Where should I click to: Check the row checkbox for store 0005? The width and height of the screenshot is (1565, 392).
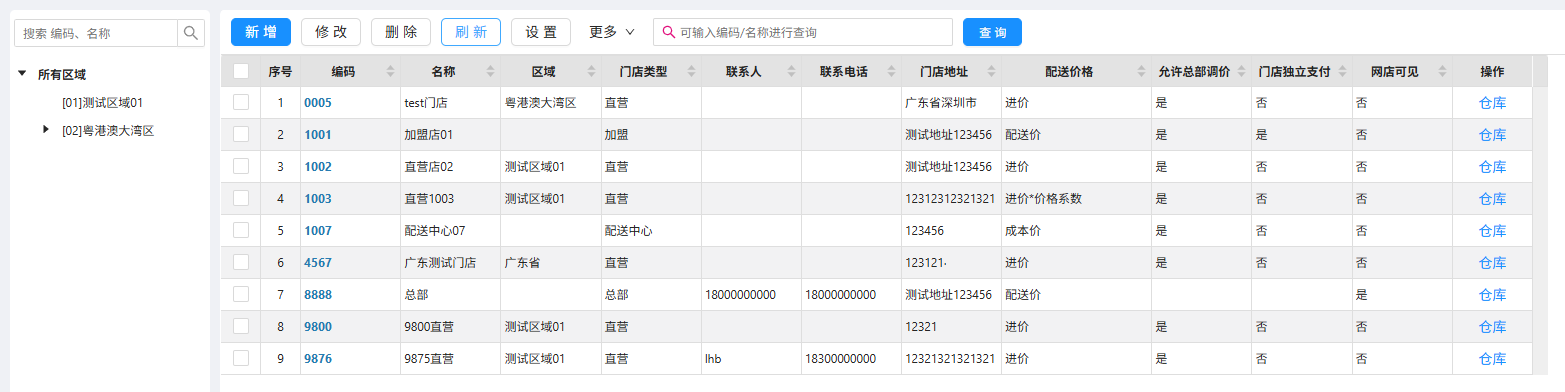[x=241, y=102]
